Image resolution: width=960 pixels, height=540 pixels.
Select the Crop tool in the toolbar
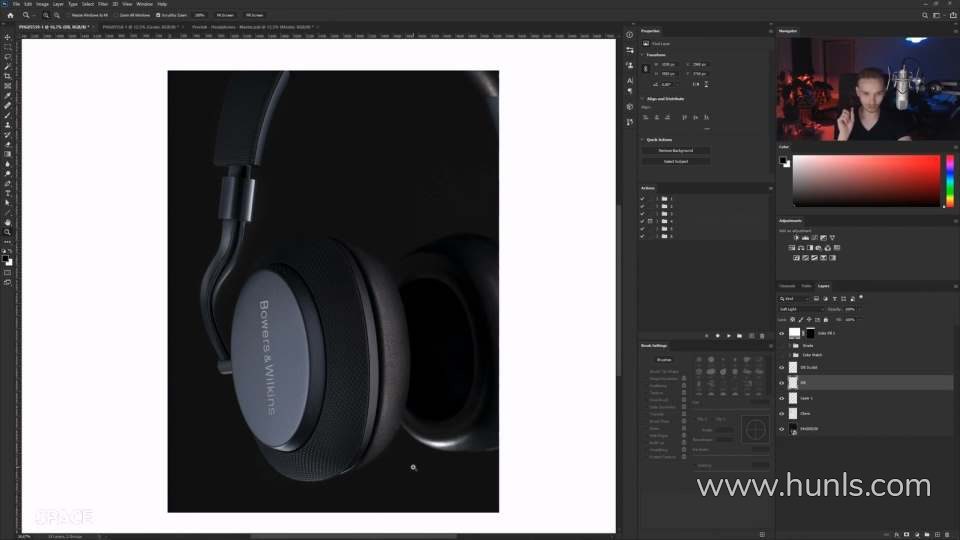point(7,76)
